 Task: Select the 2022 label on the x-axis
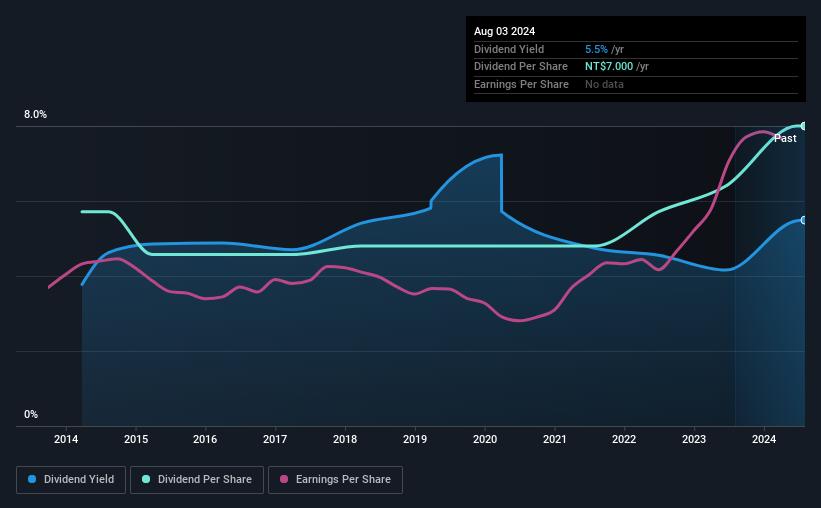pyautogui.click(x=624, y=439)
